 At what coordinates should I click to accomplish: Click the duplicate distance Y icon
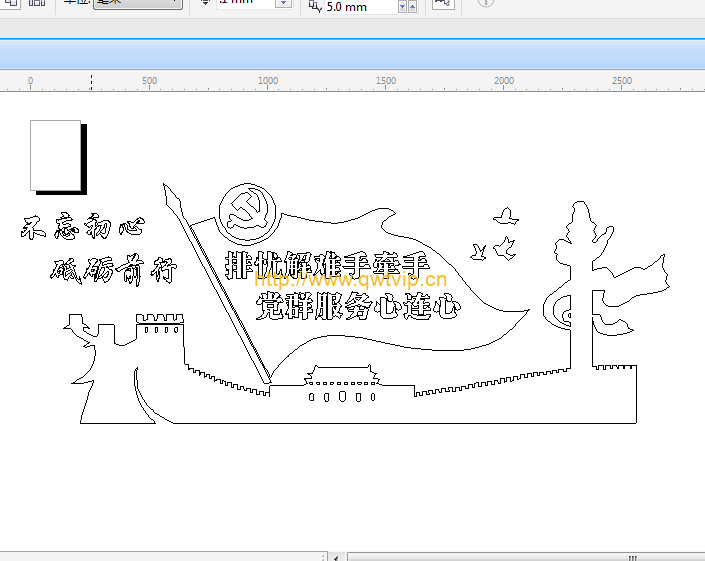click(315, 6)
